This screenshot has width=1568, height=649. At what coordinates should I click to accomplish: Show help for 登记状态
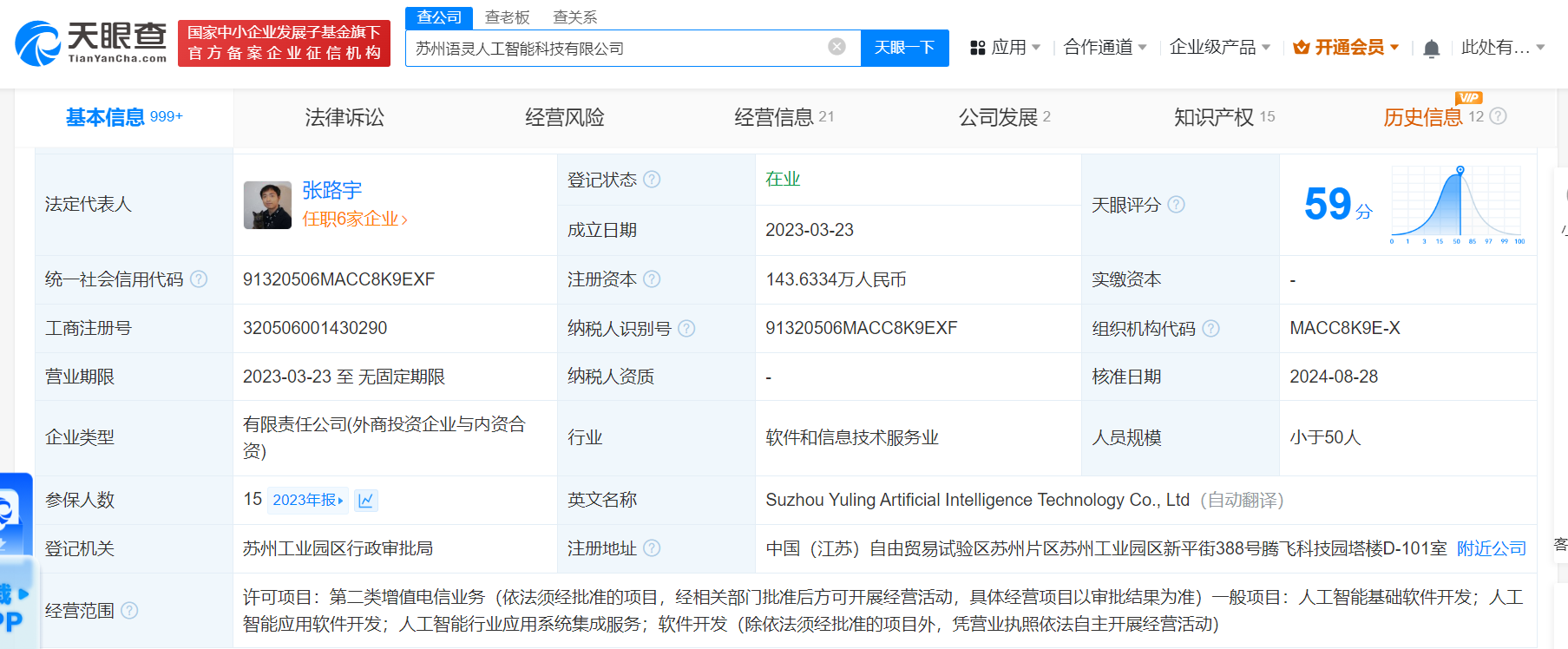pyautogui.click(x=652, y=180)
